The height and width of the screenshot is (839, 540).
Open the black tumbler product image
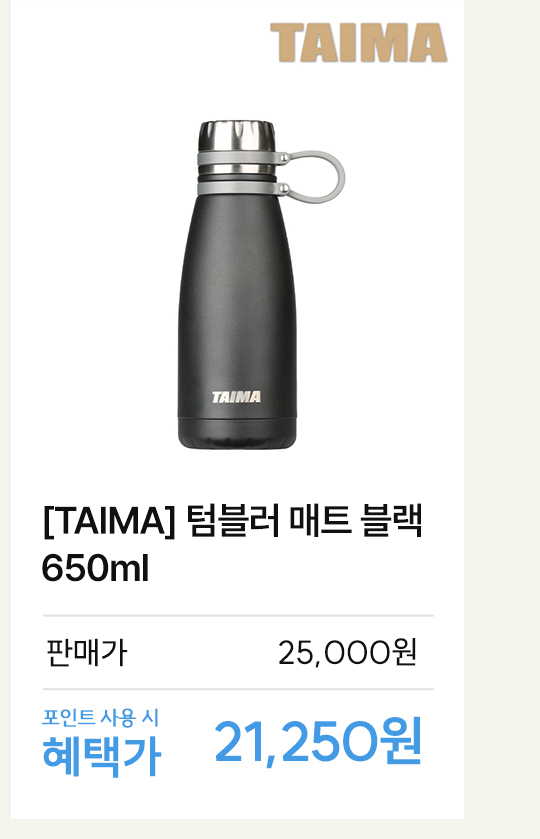click(261, 285)
